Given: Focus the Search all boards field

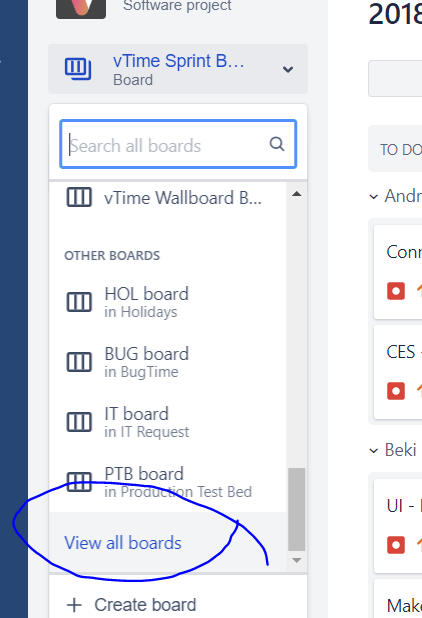Looking at the screenshot, I should (x=178, y=144).
